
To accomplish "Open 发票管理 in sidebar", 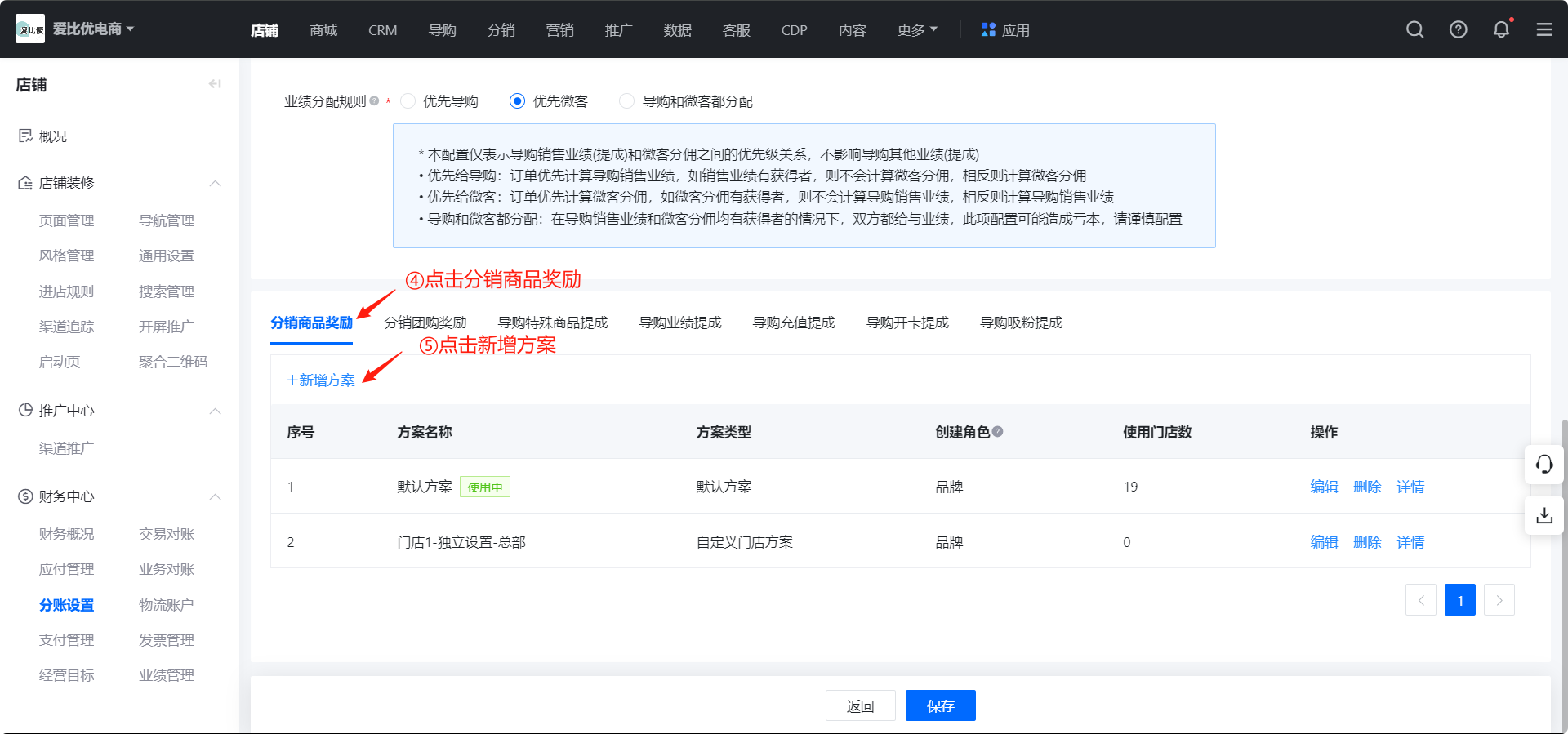I will 167,640.
